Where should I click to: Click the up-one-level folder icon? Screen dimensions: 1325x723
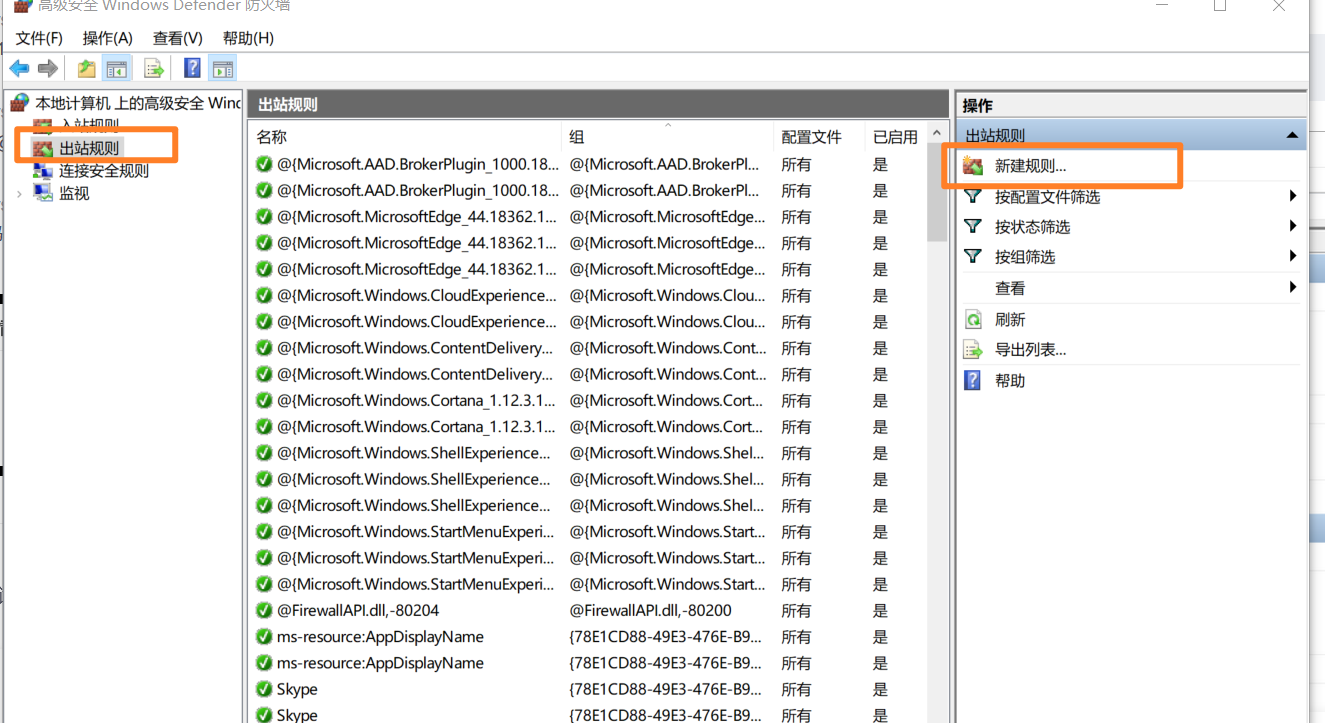(87, 68)
